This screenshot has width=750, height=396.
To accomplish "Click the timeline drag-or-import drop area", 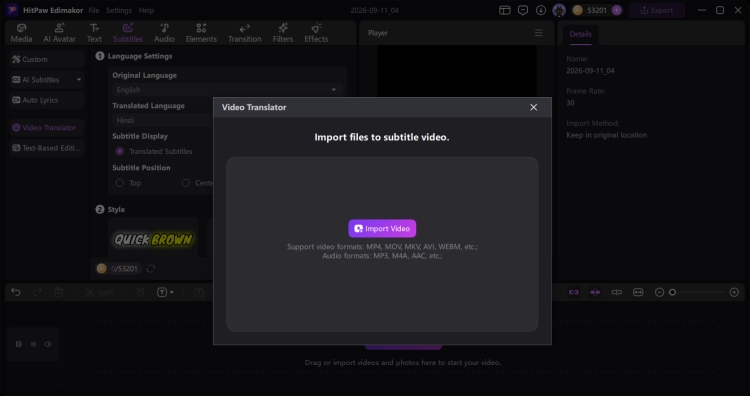I will [x=403, y=347].
